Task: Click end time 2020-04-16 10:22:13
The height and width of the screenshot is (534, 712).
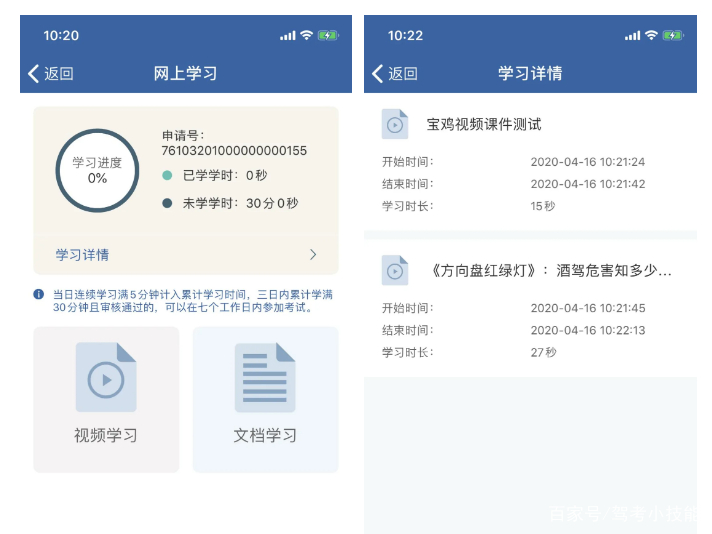Action: coord(588,330)
